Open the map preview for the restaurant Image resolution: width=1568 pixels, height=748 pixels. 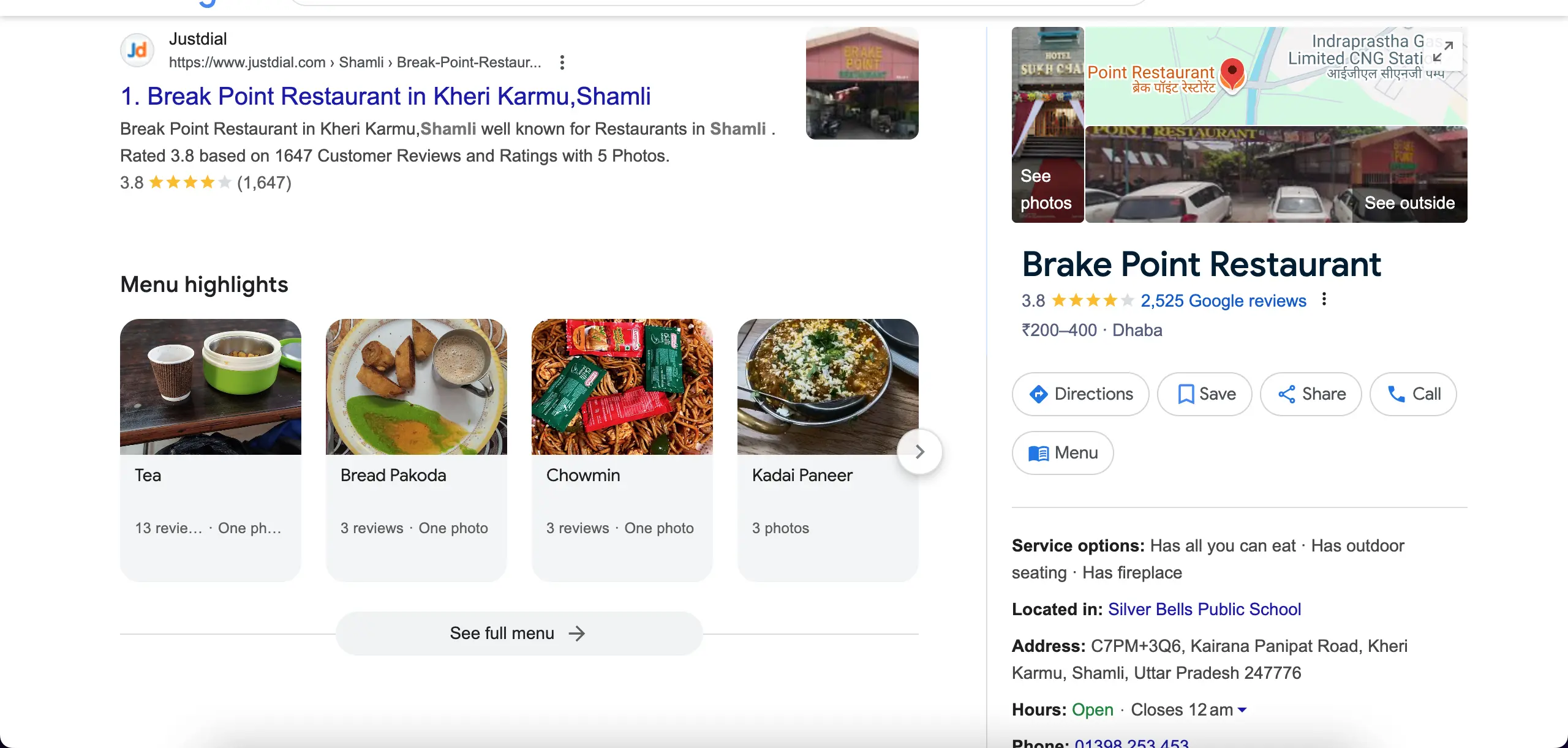[1276, 76]
